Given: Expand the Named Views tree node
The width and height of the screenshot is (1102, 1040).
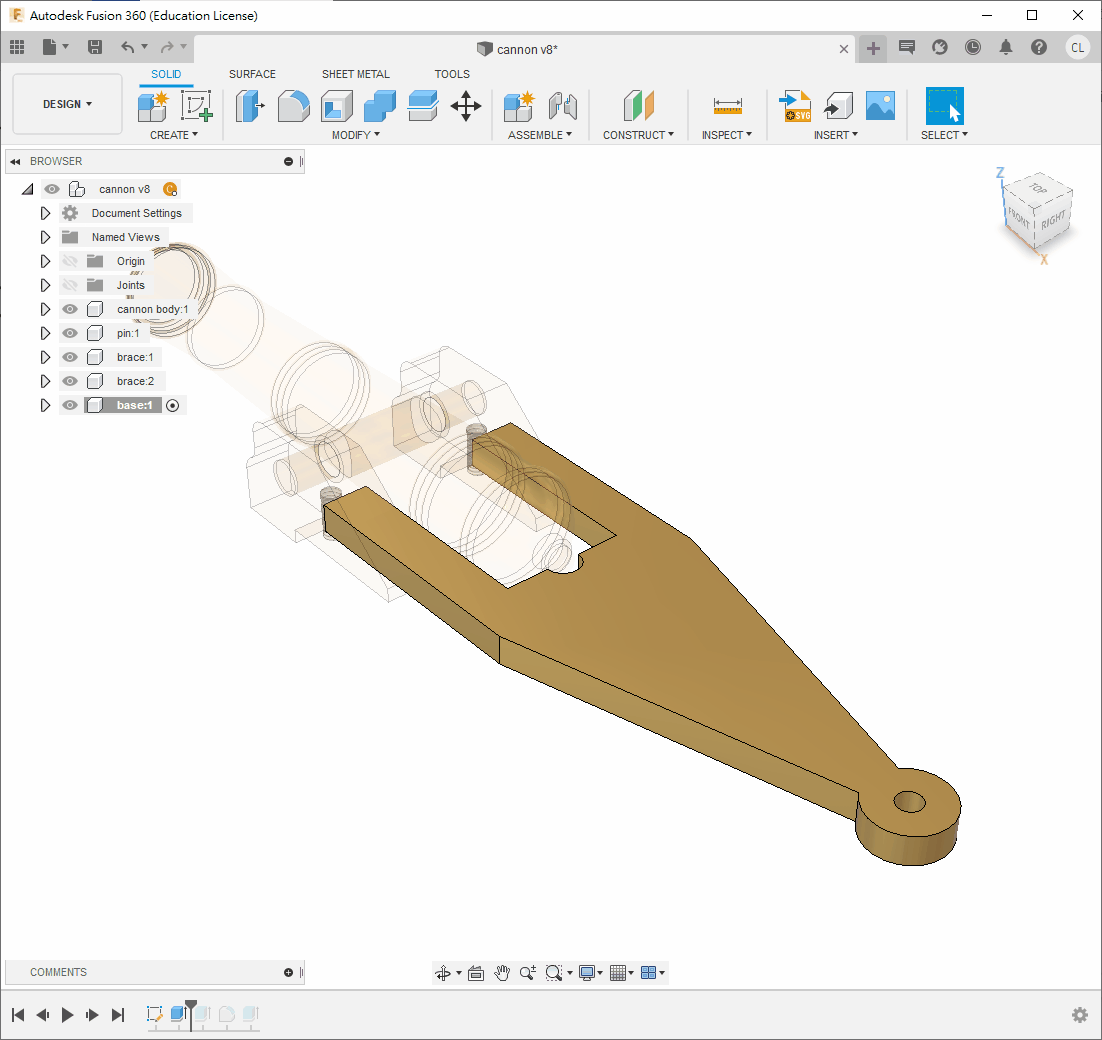Looking at the screenshot, I should click(45, 237).
